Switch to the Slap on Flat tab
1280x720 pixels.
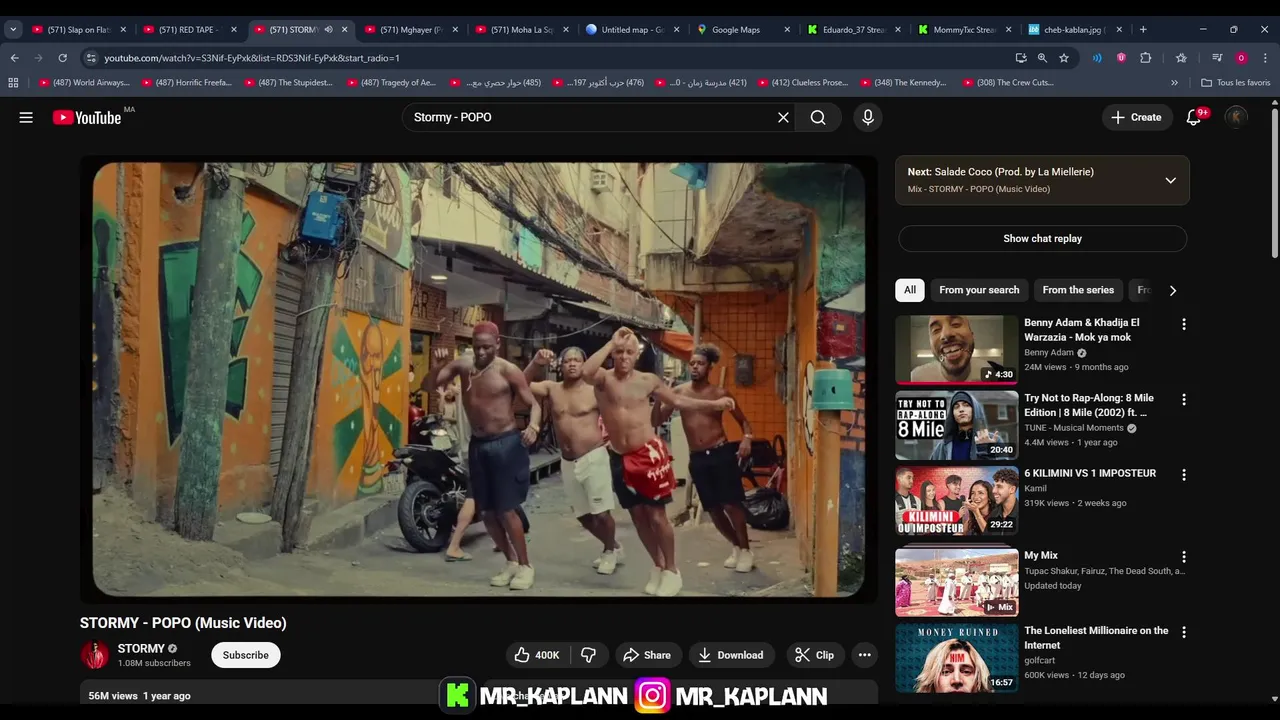click(x=79, y=30)
